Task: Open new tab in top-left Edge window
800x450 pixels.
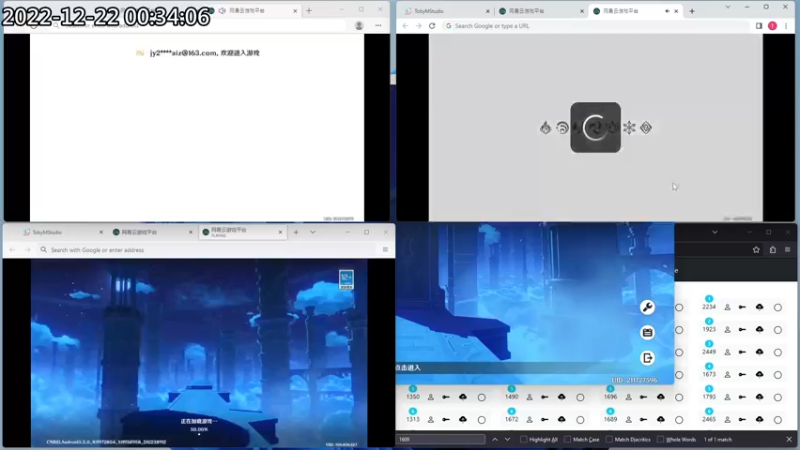Action: (309, 11)
